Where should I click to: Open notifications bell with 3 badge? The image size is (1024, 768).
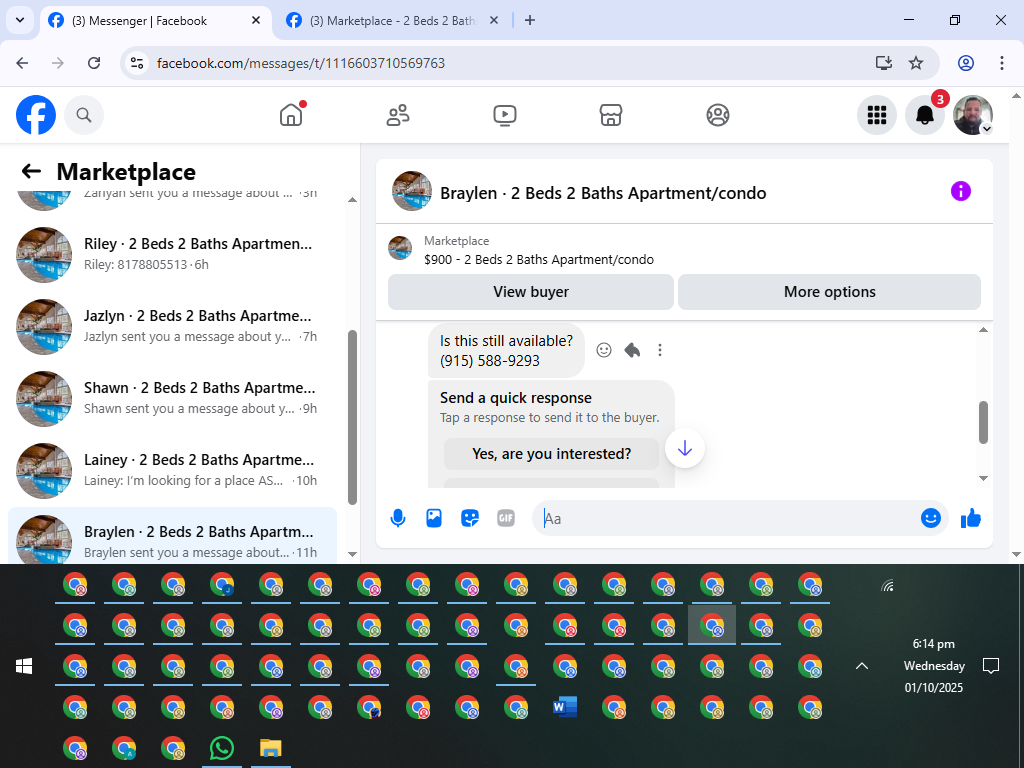(x=925, y=115)
